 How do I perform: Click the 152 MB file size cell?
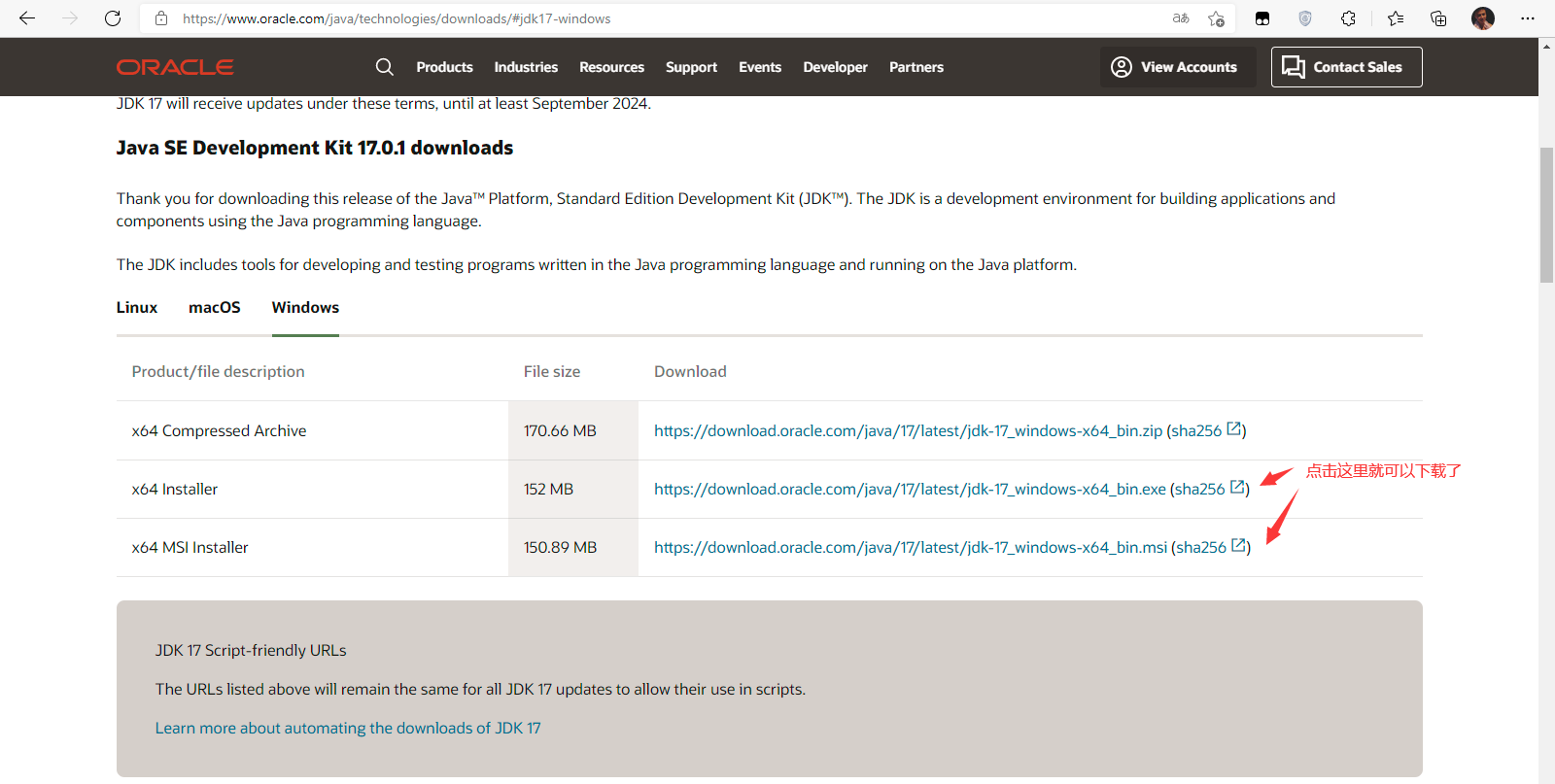coord(573,489)
